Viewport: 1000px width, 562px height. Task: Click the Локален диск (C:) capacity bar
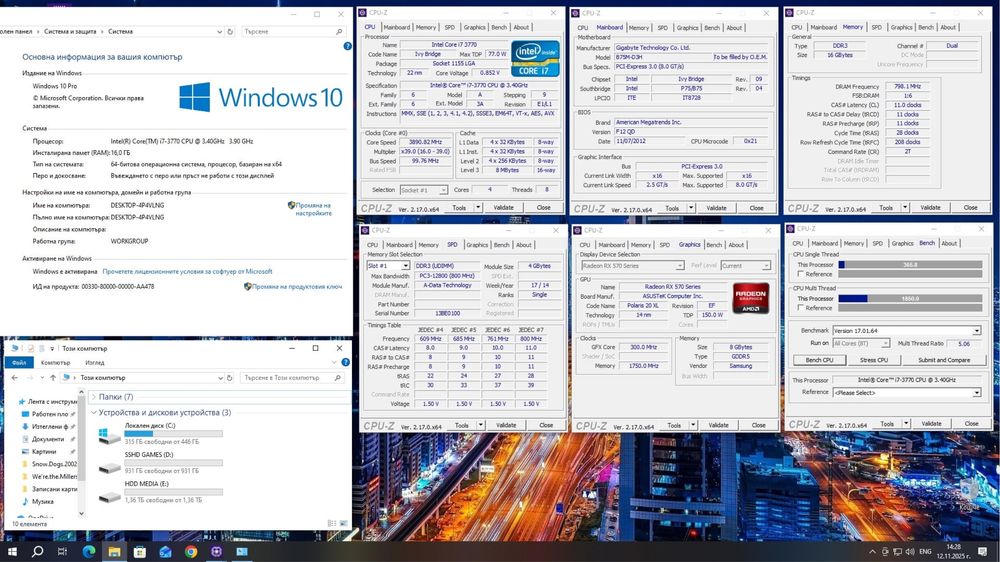[173, 434]
